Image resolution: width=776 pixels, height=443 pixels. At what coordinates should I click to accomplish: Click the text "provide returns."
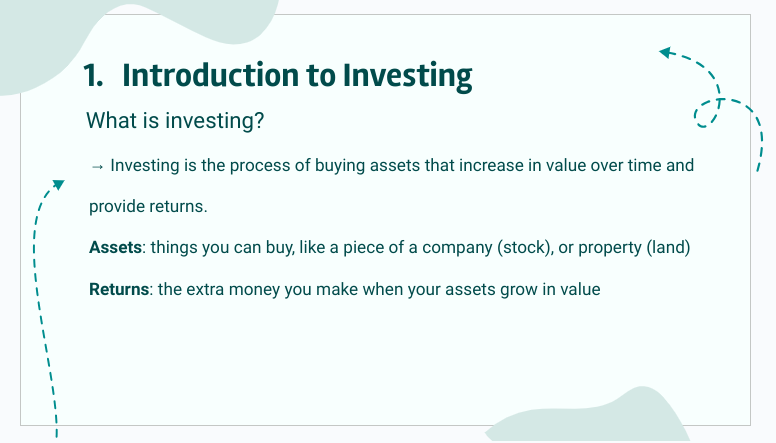(x=148, y=206)
